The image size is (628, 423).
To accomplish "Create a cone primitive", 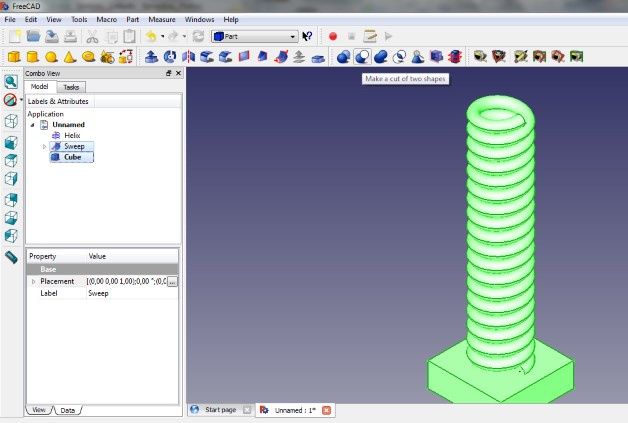I will [x=70, y=57].
